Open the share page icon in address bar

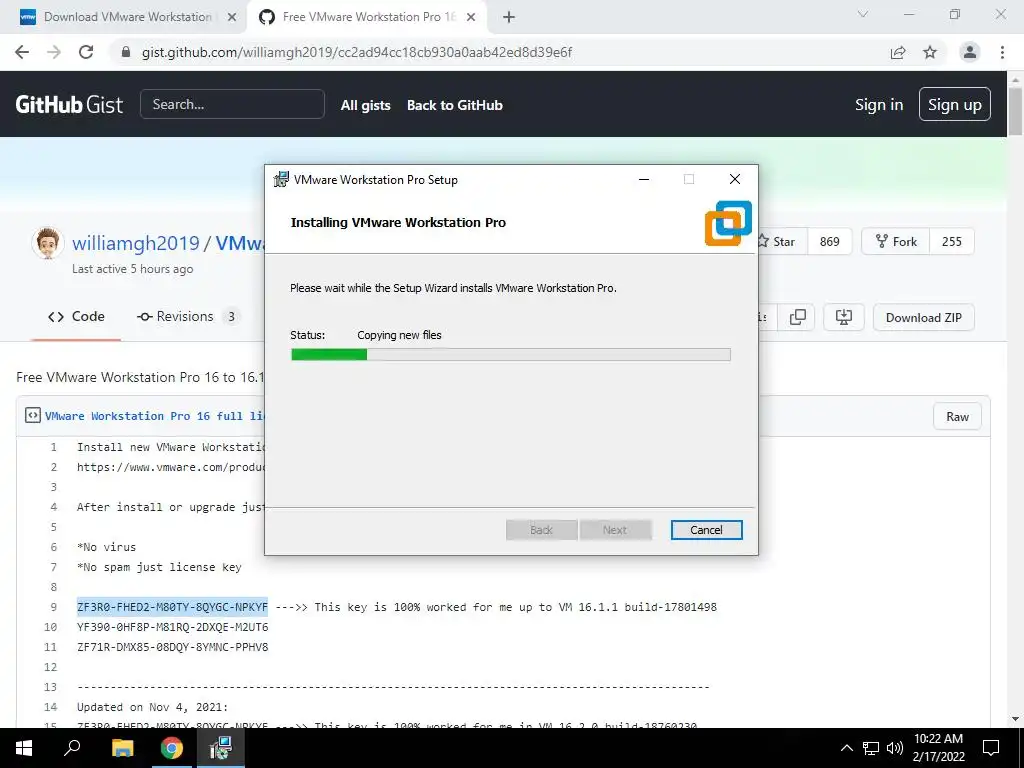[x=898, y=52]
